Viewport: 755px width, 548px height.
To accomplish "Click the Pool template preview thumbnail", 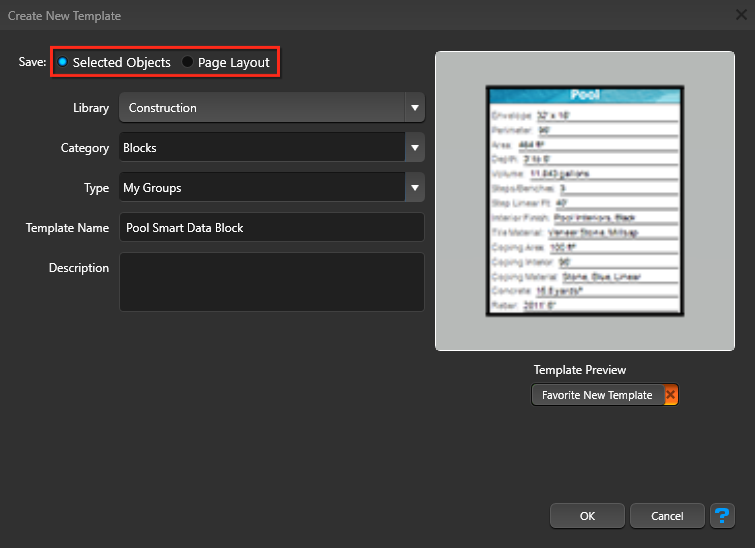I will [584, 202].
